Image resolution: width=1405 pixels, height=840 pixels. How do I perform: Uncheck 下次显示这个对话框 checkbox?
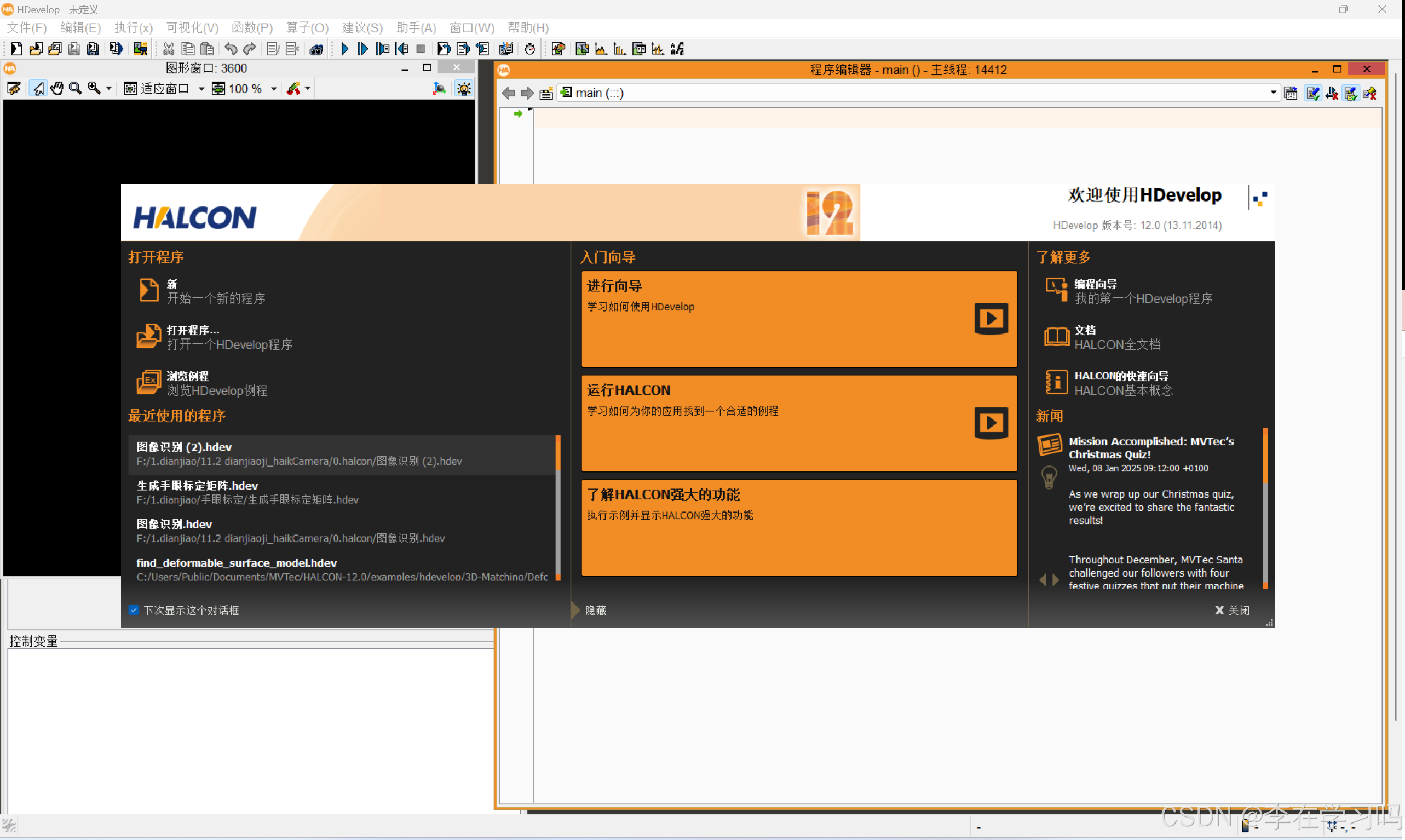(134, 610)
